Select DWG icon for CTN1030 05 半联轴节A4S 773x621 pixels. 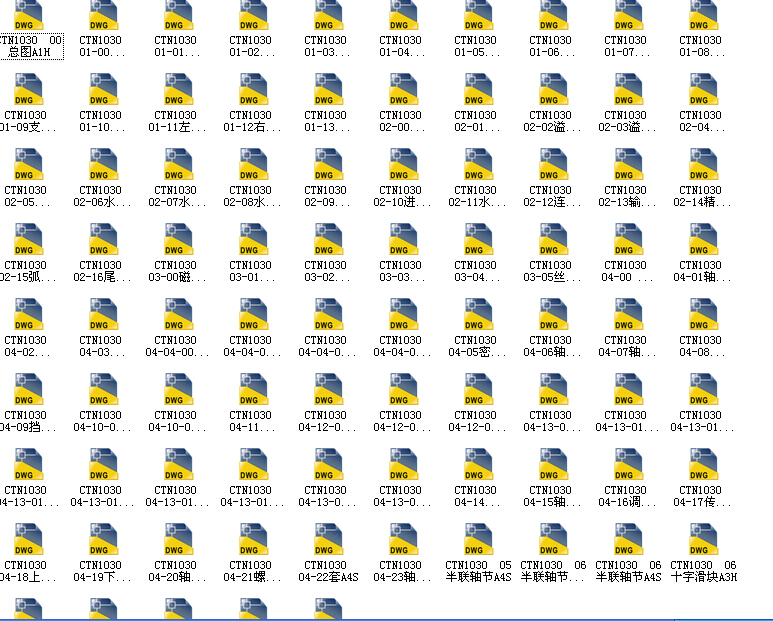[478, 539]
